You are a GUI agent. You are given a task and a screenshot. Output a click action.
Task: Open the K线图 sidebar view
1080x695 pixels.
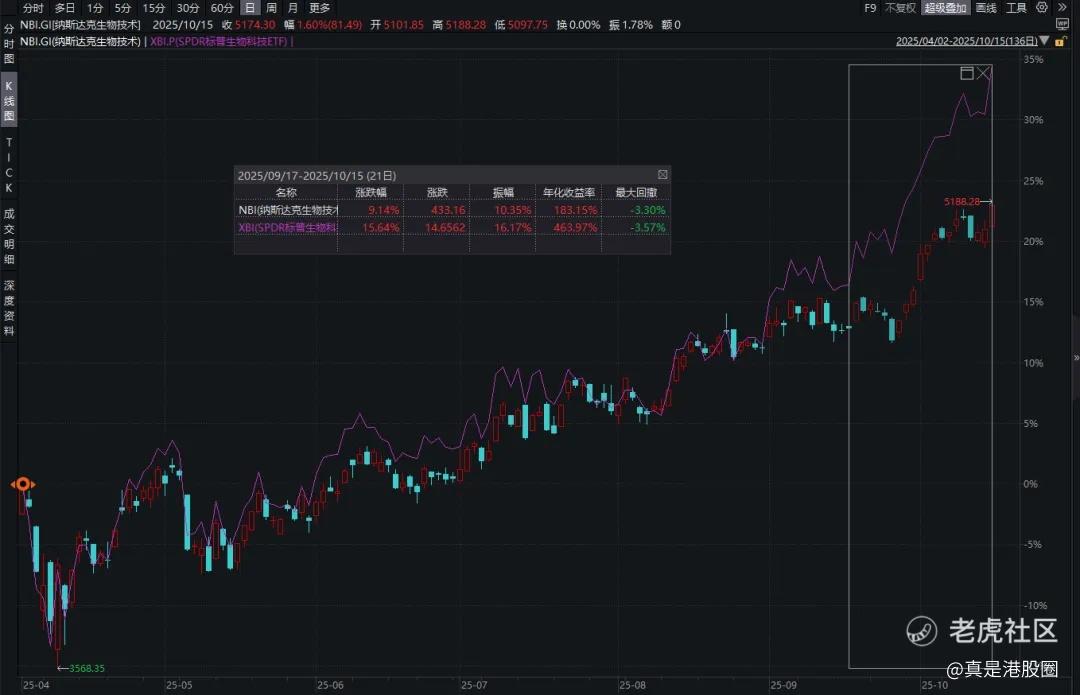tap(9, 101)
